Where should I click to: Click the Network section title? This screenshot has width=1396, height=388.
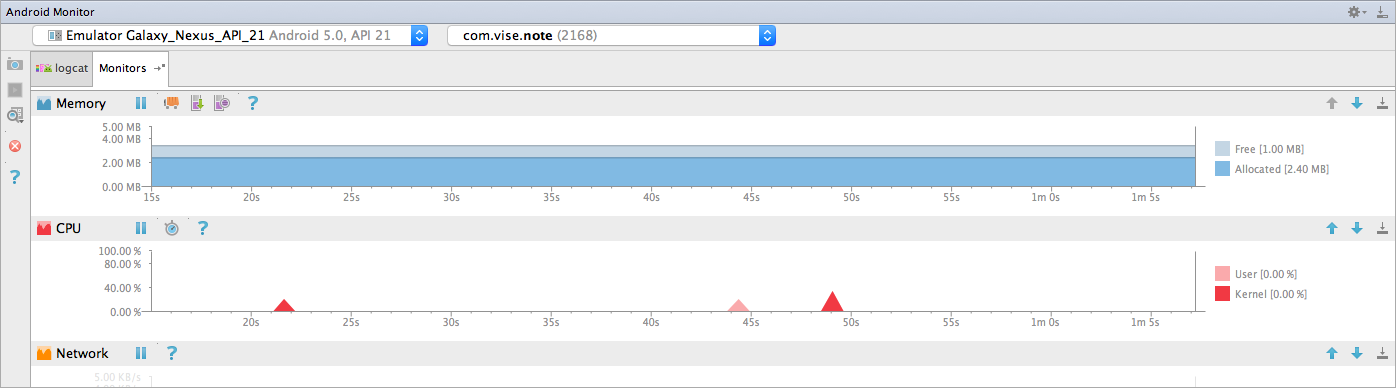pyautogui.click(x=82, y=353)
